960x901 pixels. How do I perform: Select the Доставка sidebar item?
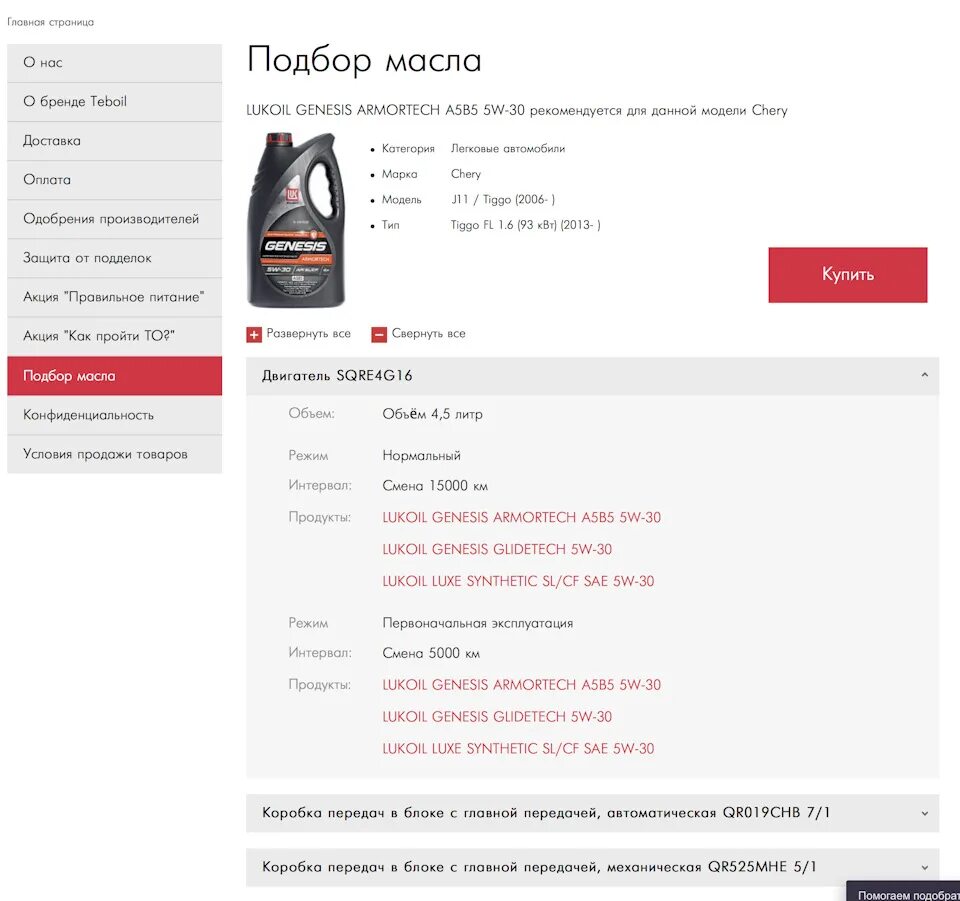point(114,141)
